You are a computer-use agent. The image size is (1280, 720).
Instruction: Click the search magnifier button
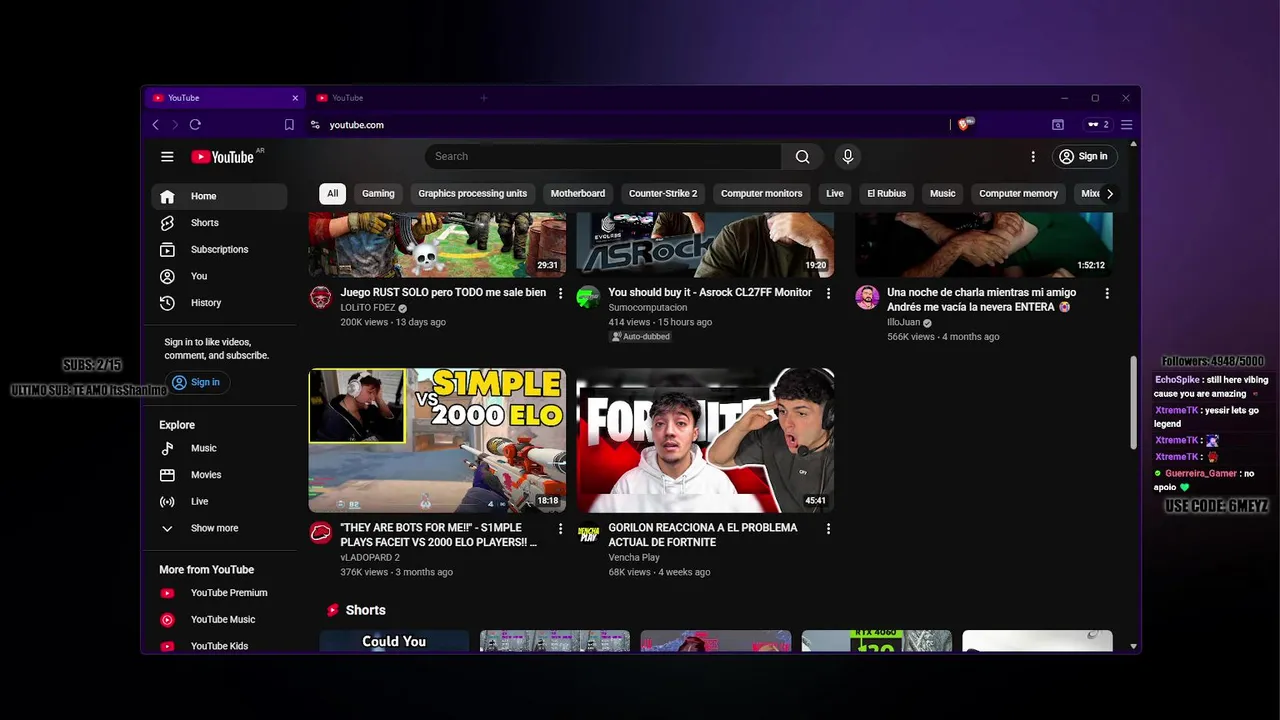point(802,157)
